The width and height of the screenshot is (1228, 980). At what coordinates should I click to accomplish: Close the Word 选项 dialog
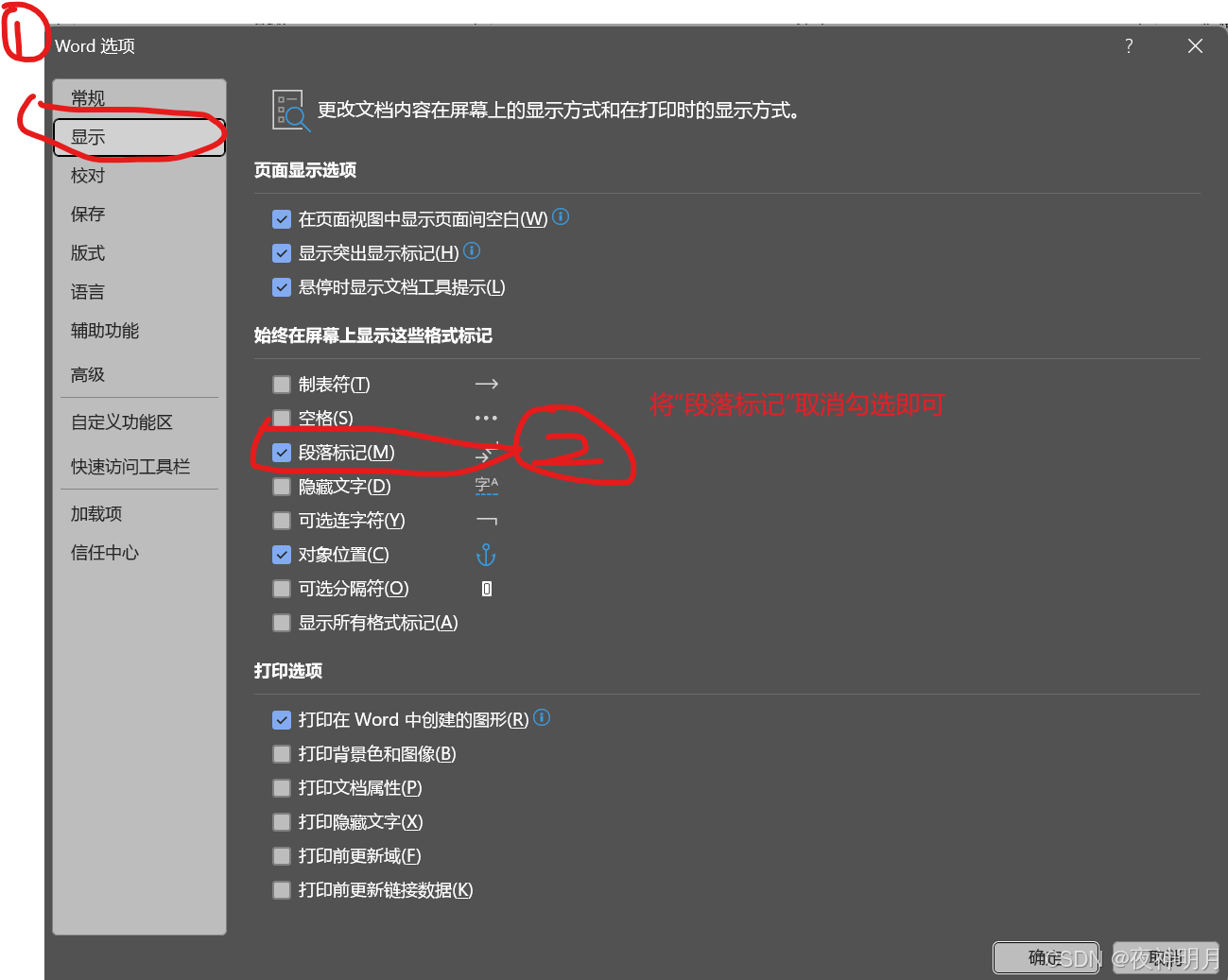click(x=1195, y=45)
